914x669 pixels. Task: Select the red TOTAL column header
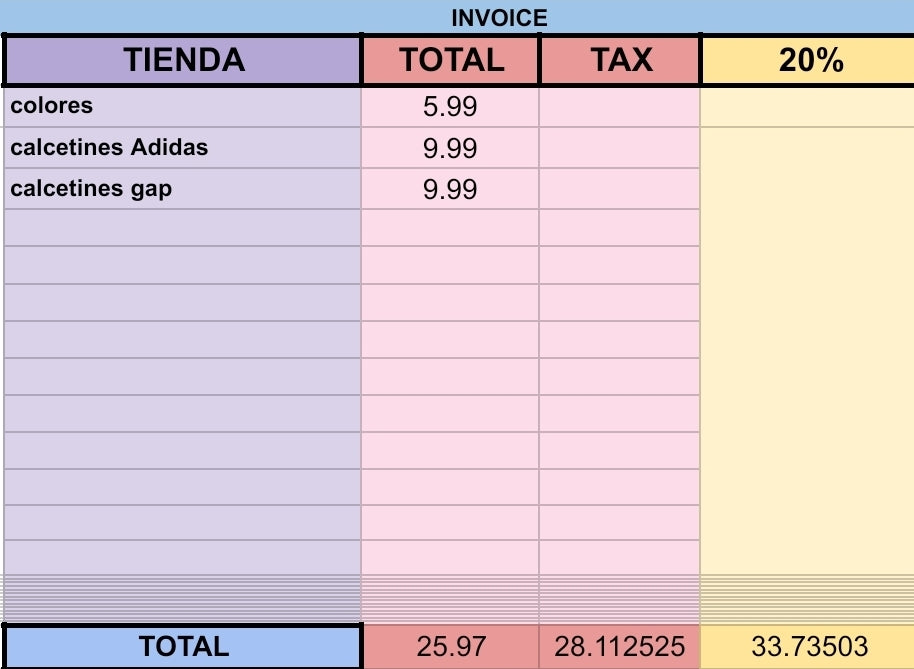[451, 60]
